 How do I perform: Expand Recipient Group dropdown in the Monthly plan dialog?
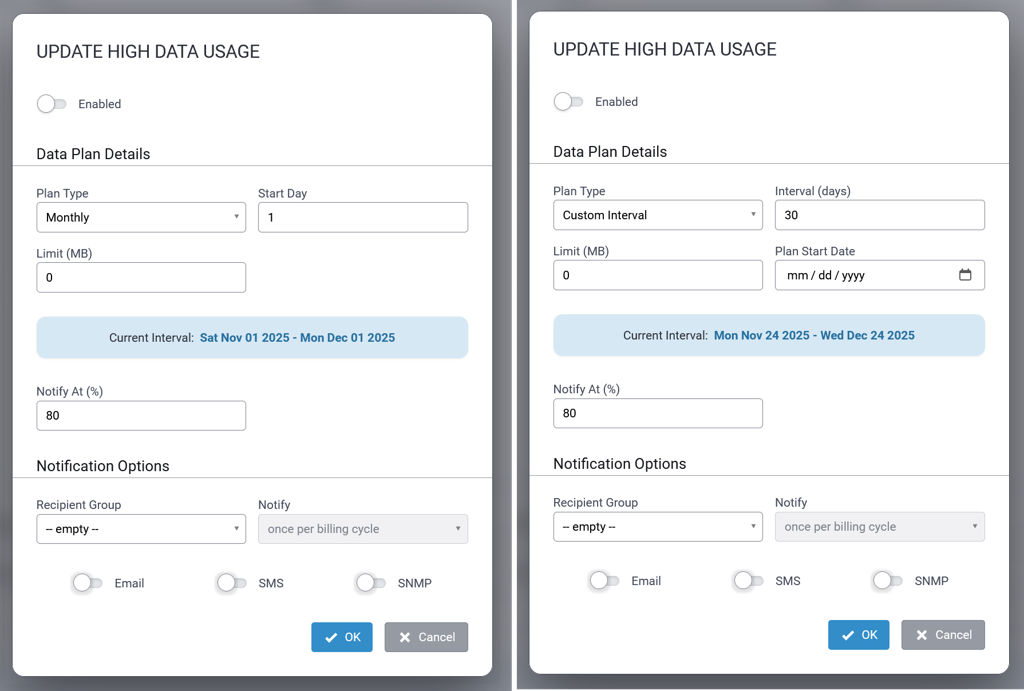(141, 529)
